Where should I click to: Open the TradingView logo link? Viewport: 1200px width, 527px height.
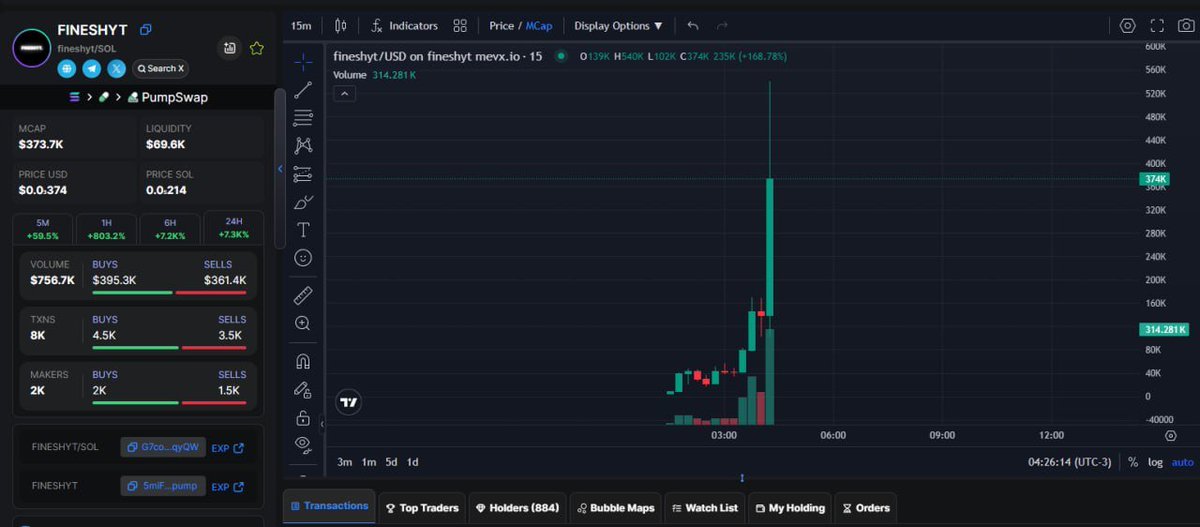[x=348, y=402]
